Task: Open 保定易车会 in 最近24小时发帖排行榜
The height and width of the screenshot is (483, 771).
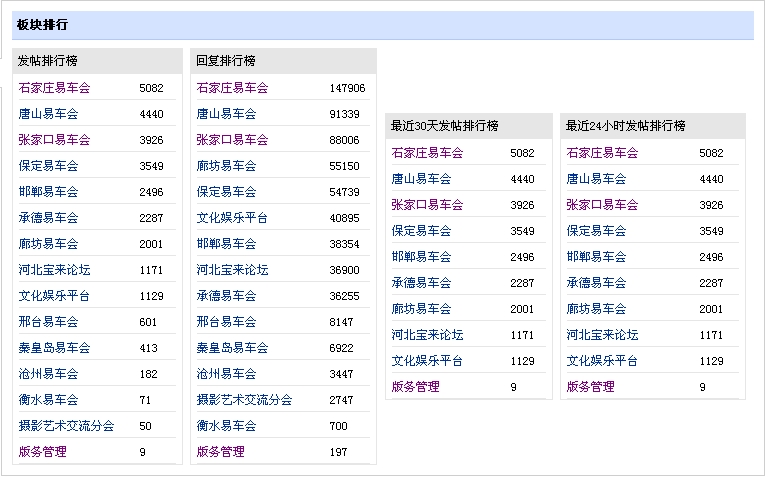Action: [597, 231]
